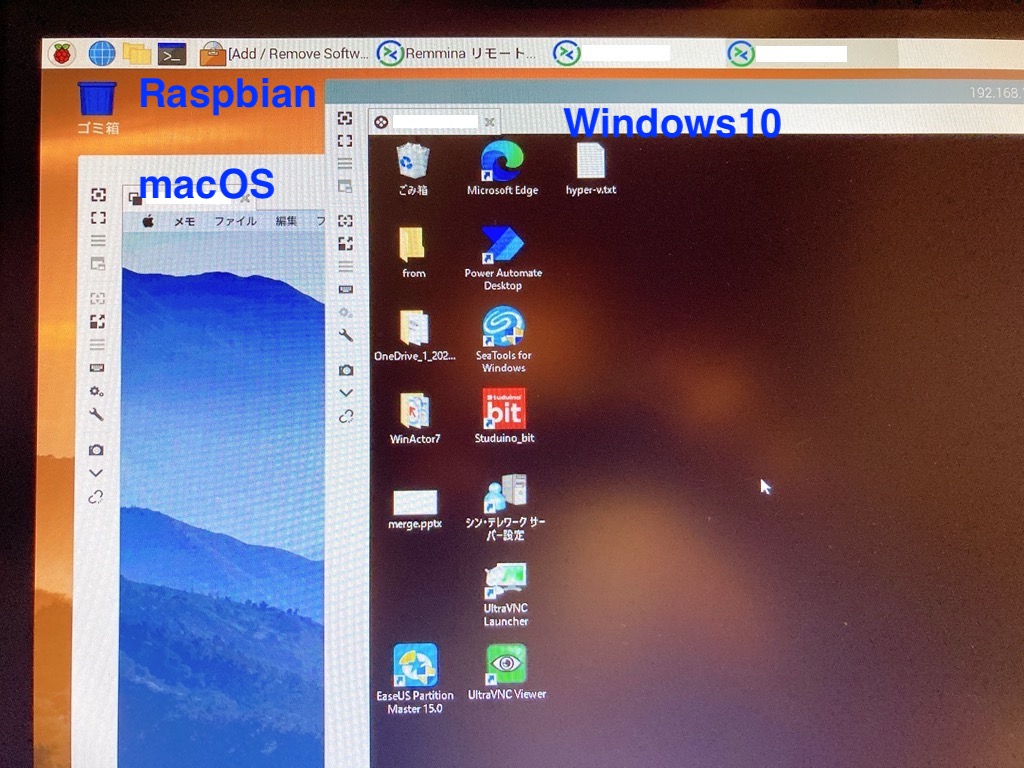The image size is (1024, 768).
Task: Disconnect the Windows 10 remote session
Action: 346,416
